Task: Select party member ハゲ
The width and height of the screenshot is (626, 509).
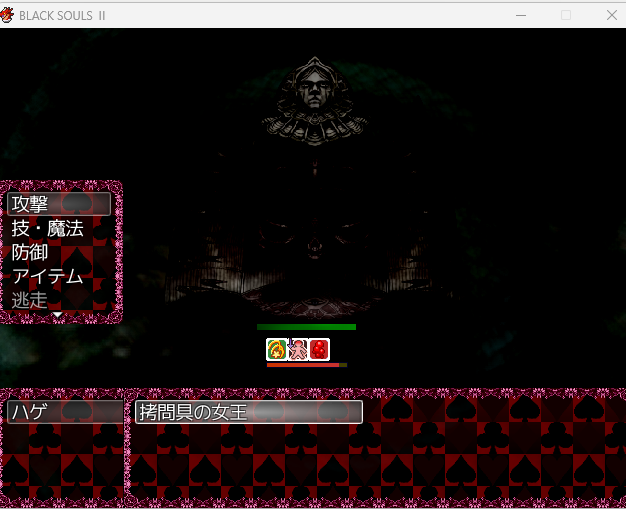Action: [65, 412]
